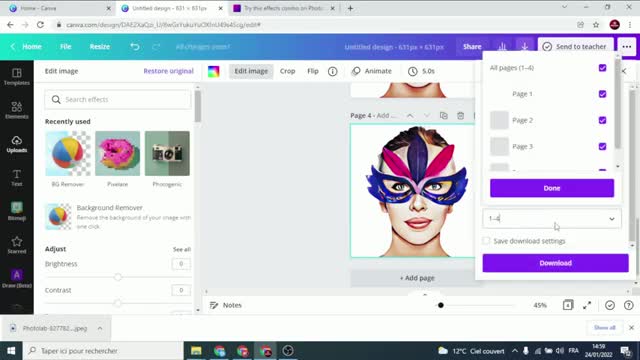Enable Save download settings checkbox
640x360 pixels.
tap(486, 241)
